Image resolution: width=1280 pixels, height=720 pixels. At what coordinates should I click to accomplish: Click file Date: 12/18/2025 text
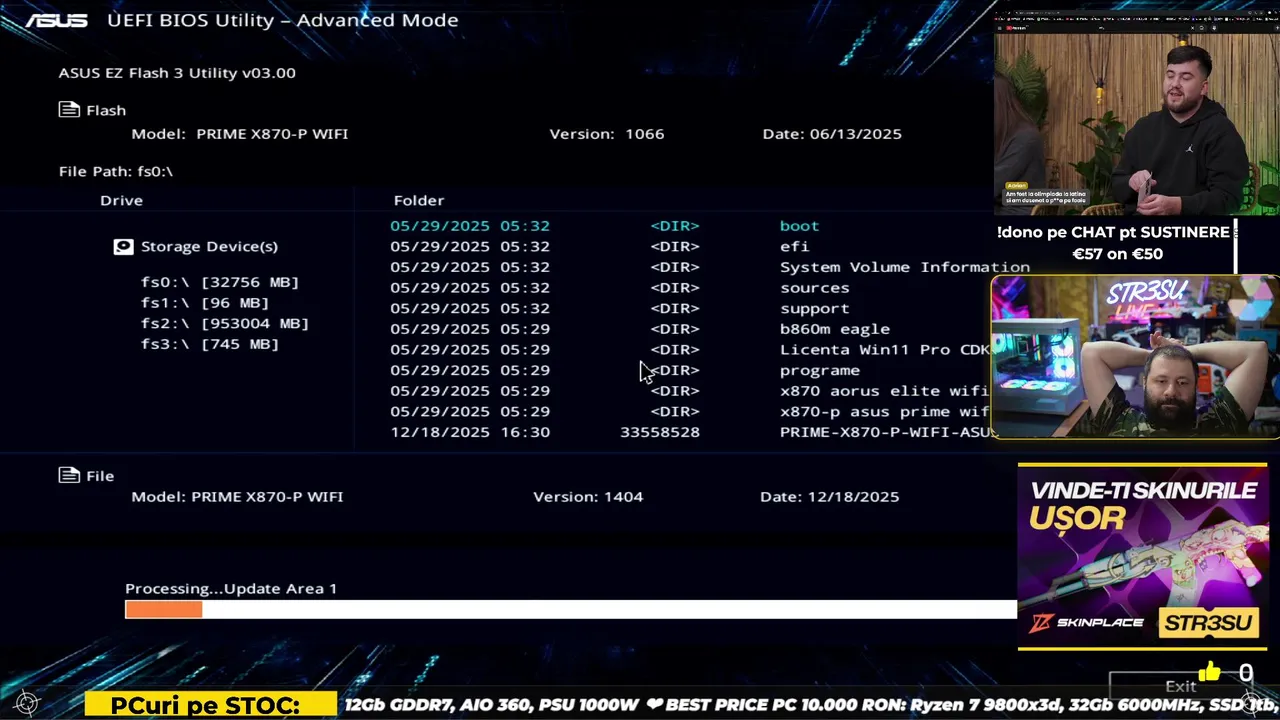(x=829, y=496)
